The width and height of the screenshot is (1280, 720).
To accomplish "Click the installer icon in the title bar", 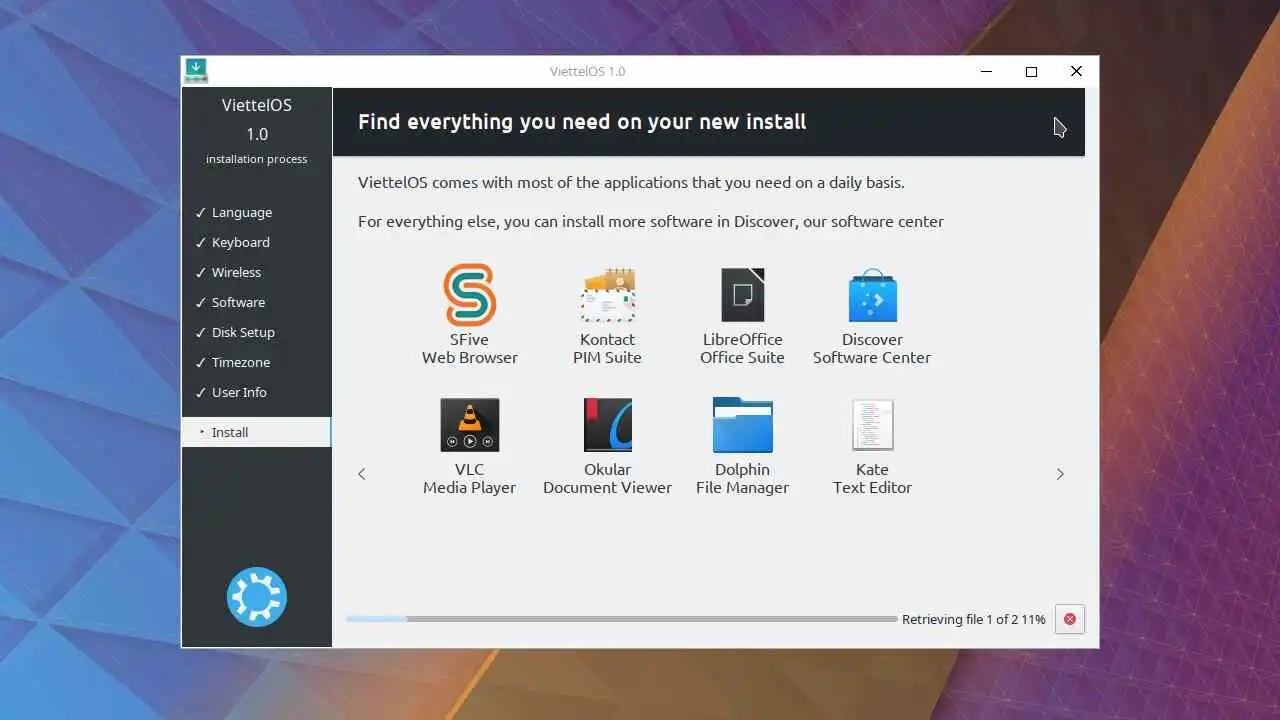I will click(x=196, y=71).
